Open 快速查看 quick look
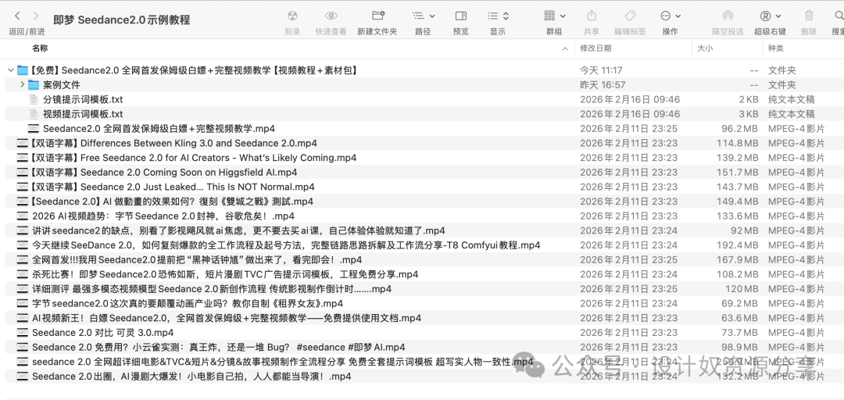844x400 pixels. [331, 16]
